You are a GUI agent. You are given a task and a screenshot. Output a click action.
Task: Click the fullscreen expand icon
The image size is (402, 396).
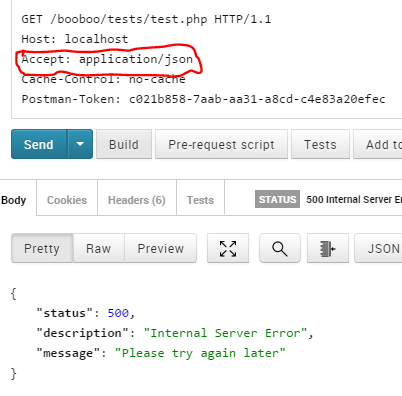tap(228, 248)
